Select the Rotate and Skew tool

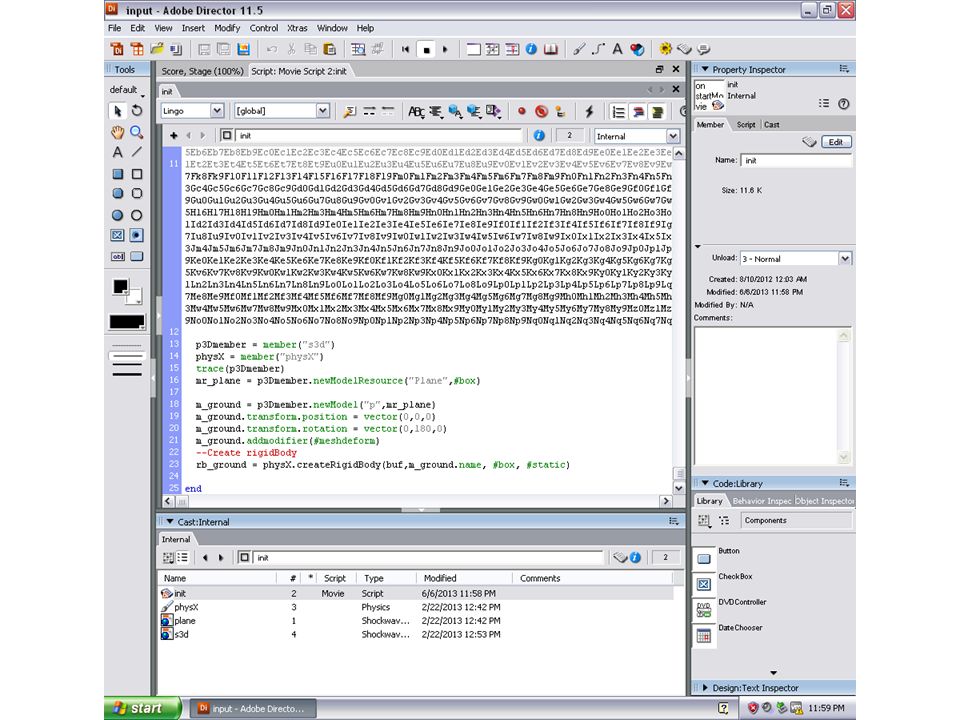[137, 111]
